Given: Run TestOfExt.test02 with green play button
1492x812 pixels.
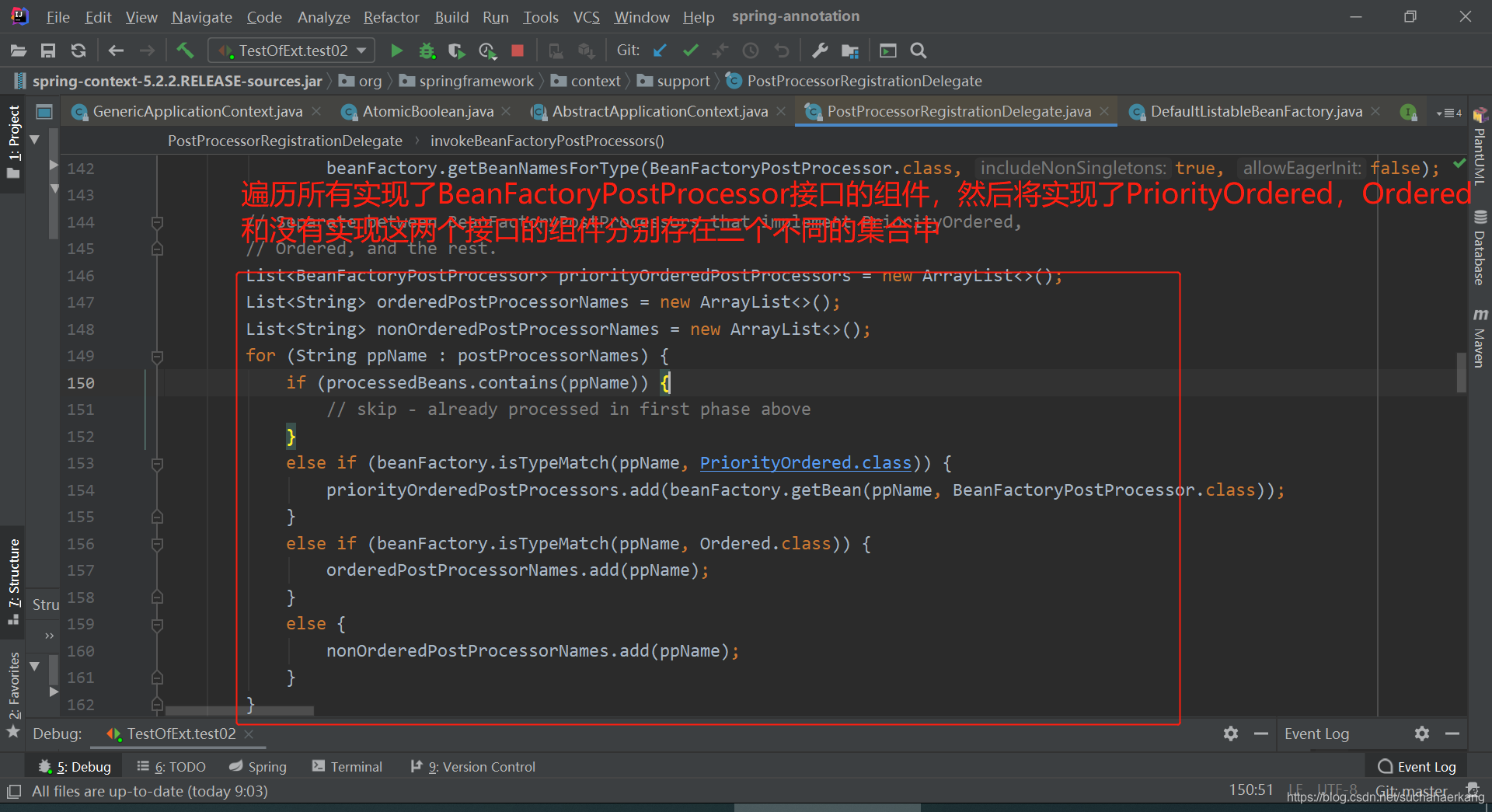Looking at the screenshot, I should click(396, 51).
